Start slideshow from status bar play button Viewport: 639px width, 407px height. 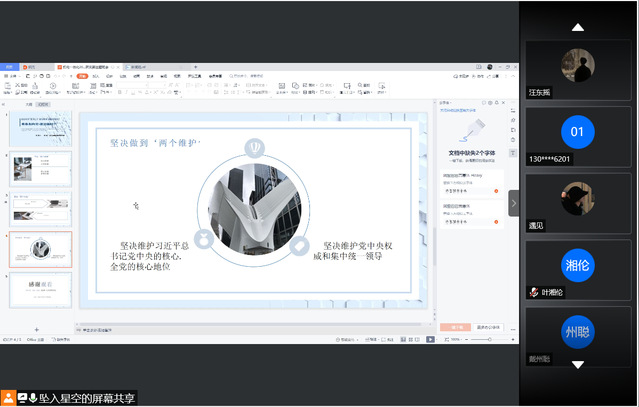(x=430, y=340)
